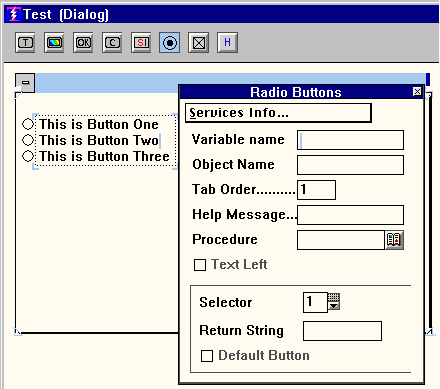Viewport: 440px width, 389px height.
Task: Click the Help Message field
Action: click(x=350, y=215)
